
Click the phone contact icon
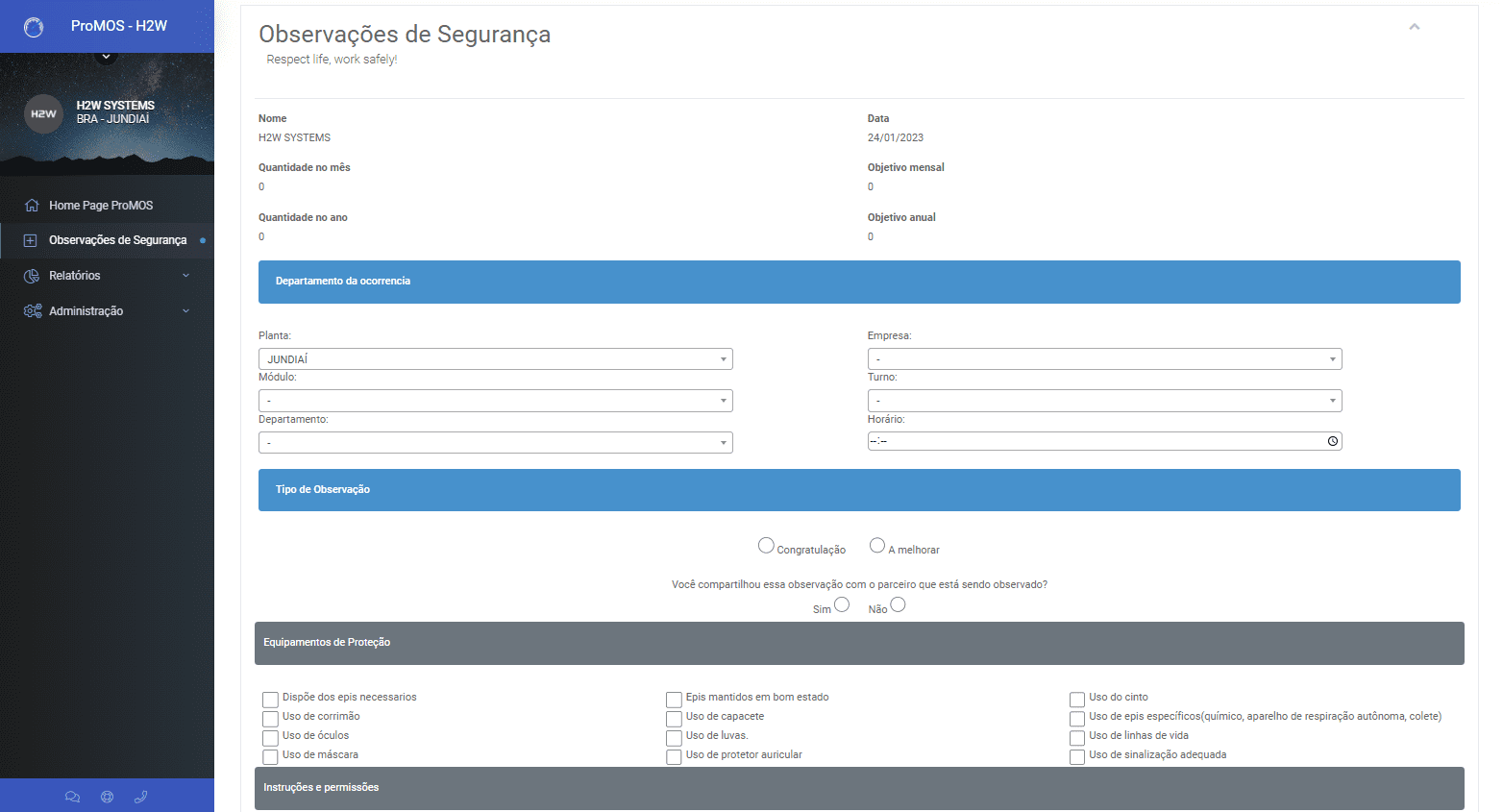(x=140, y=797)
